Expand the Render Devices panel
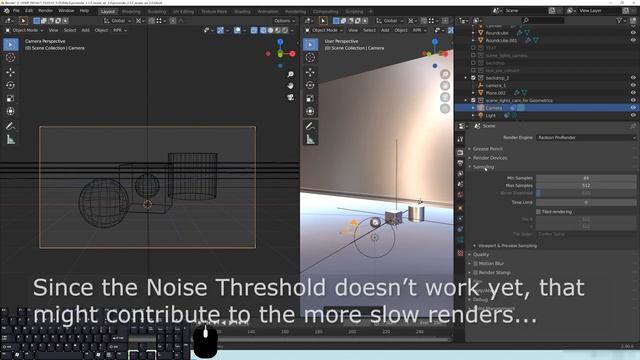The width and height of the screenshot is (640, 360). (489, 158)
